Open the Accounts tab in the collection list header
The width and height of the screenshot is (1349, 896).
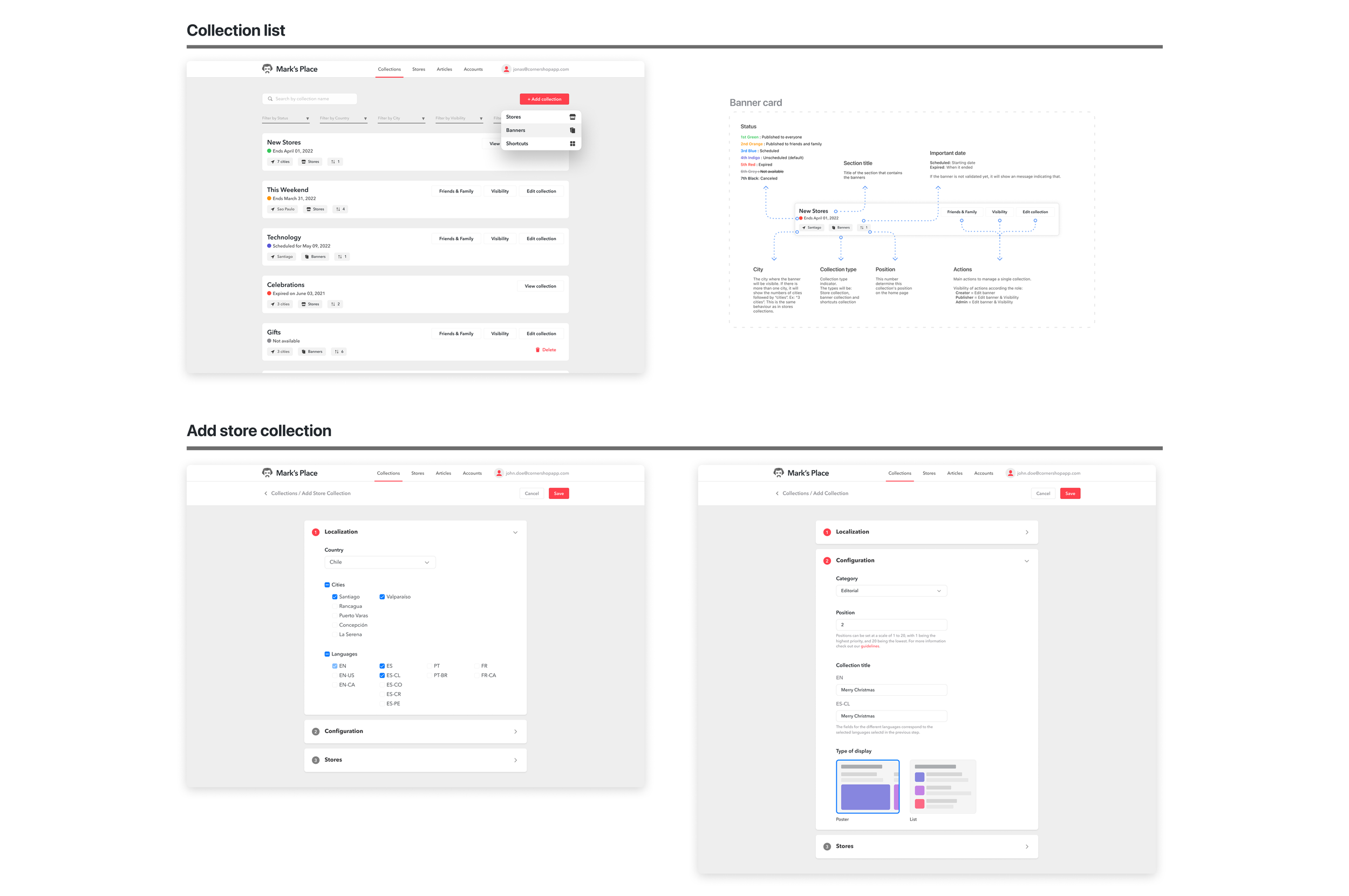coord(473,69)
